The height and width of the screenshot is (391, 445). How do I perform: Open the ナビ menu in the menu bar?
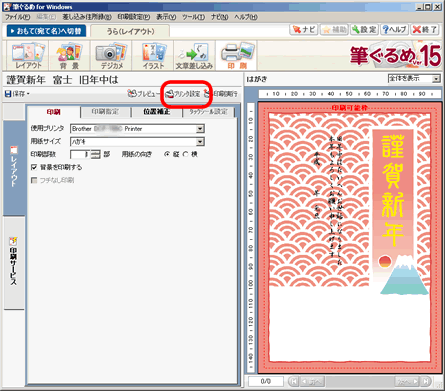pos(220,17)
